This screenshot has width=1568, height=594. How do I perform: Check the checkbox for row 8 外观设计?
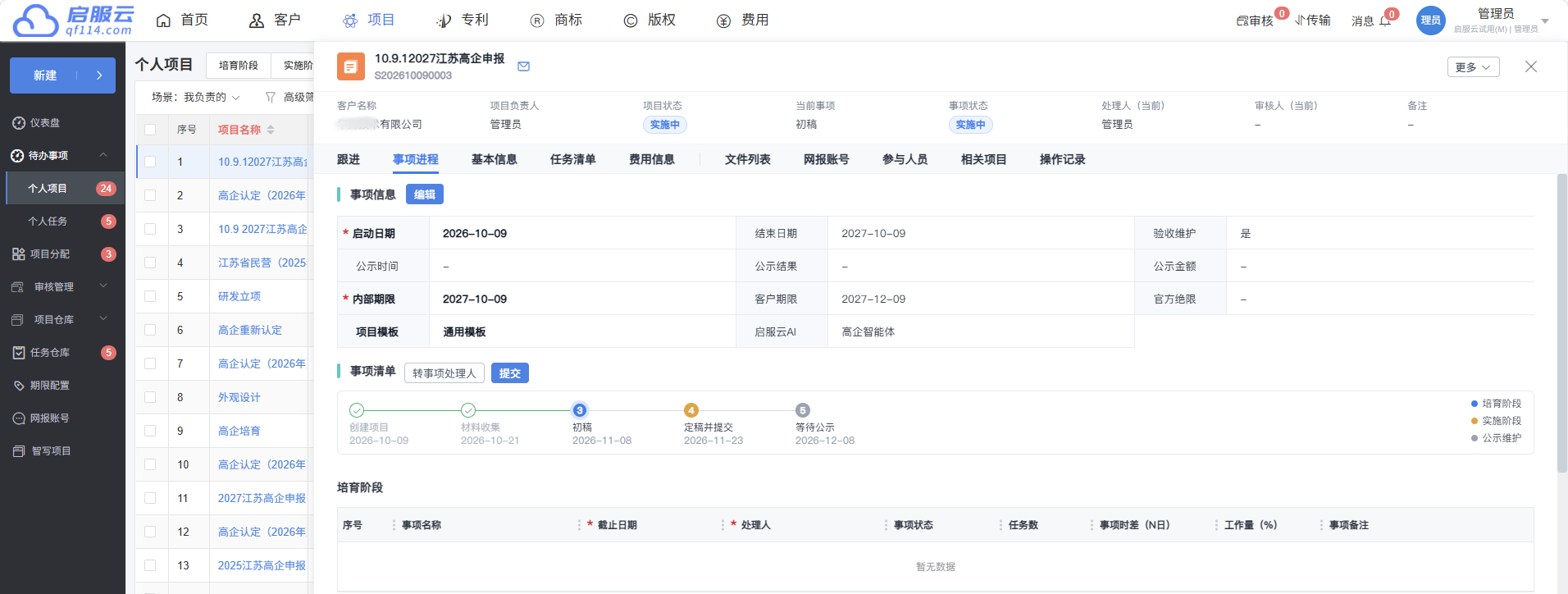coord(150,397)
